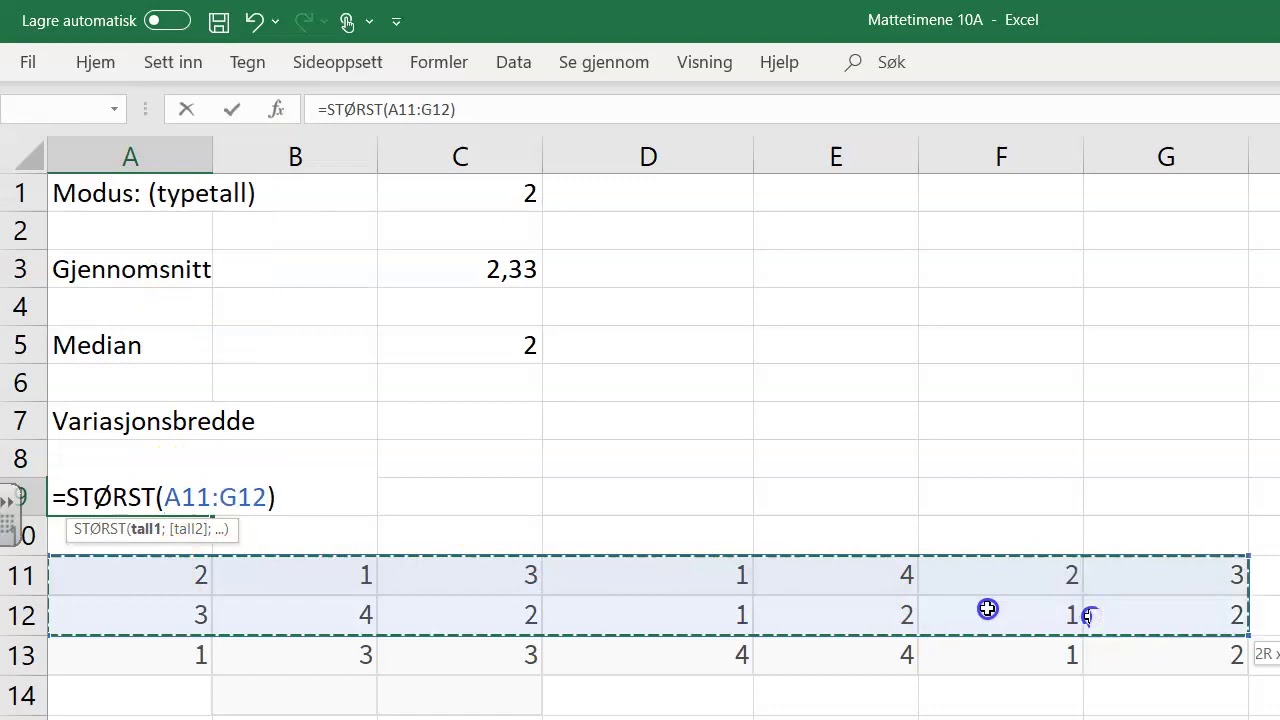This screenshot has height=720, width=1280.
Task: Open the Tegn tab
Action: [248, 62]
